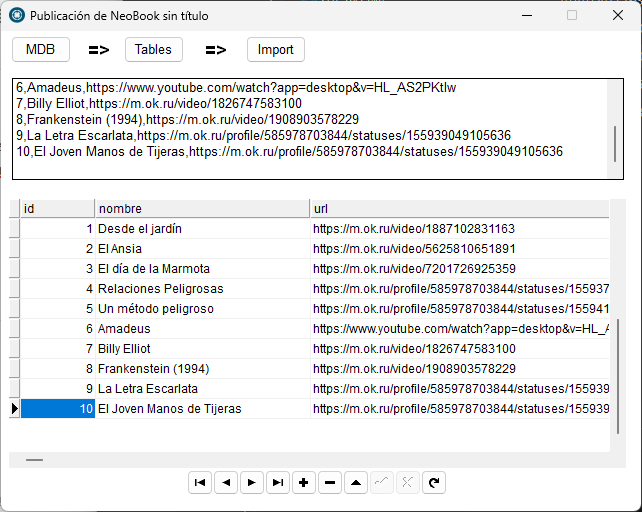Click url cell ending 1887102831163

pyautogui.click(x=459, y=229)
